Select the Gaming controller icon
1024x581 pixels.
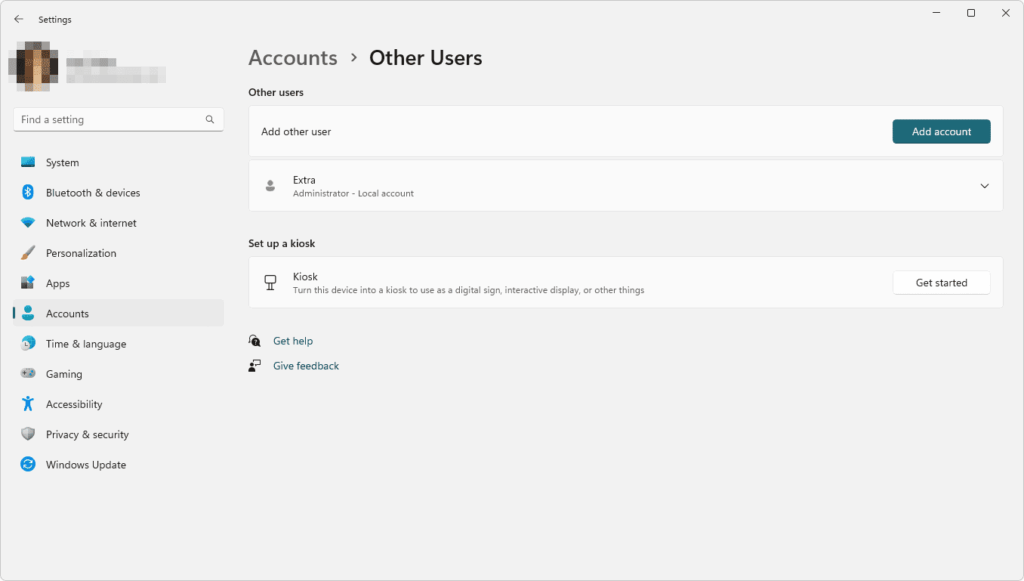(28, 373)
